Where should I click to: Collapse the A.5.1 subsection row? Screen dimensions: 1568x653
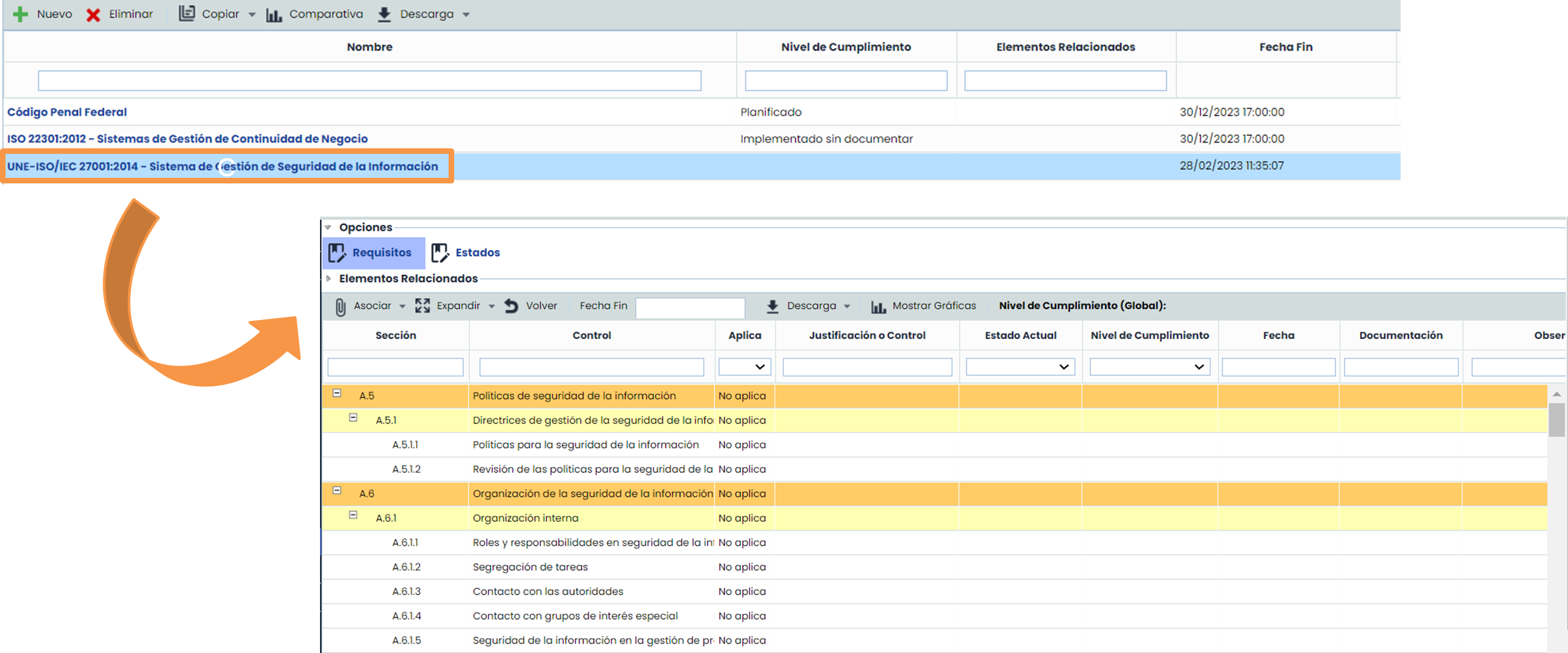[x=353, y=418]
